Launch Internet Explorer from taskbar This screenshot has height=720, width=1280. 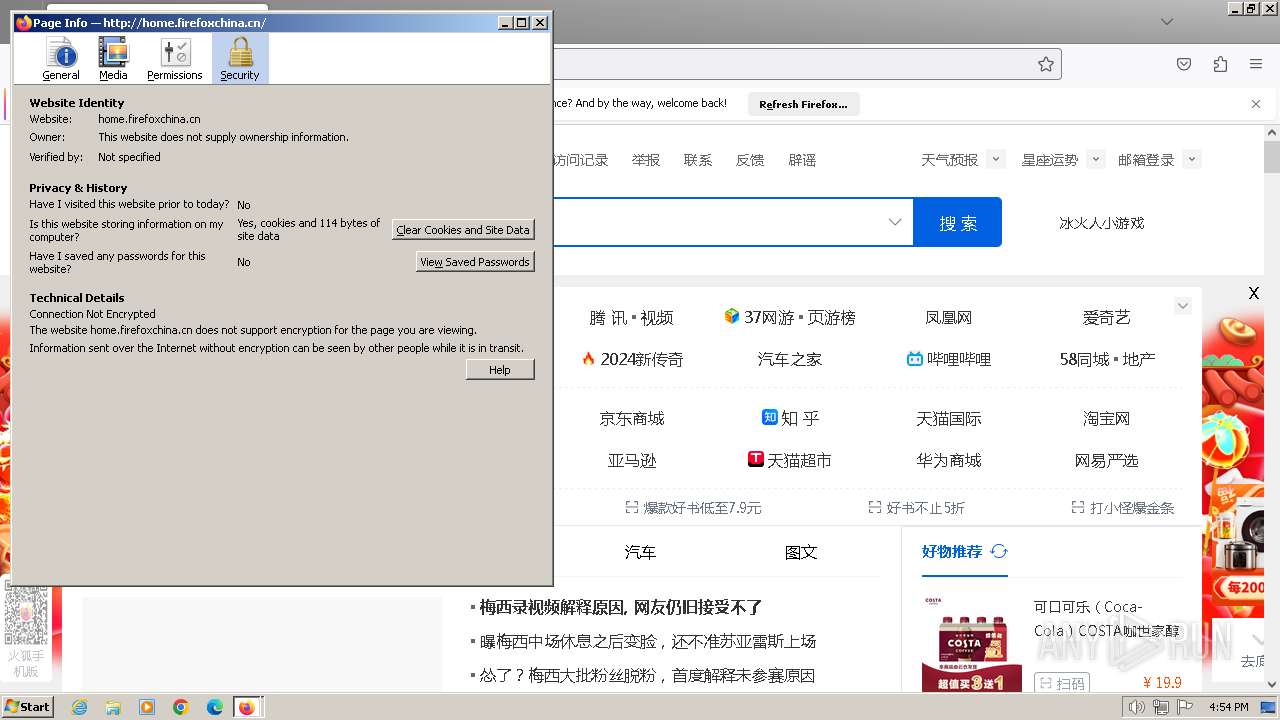coord(79,707)
